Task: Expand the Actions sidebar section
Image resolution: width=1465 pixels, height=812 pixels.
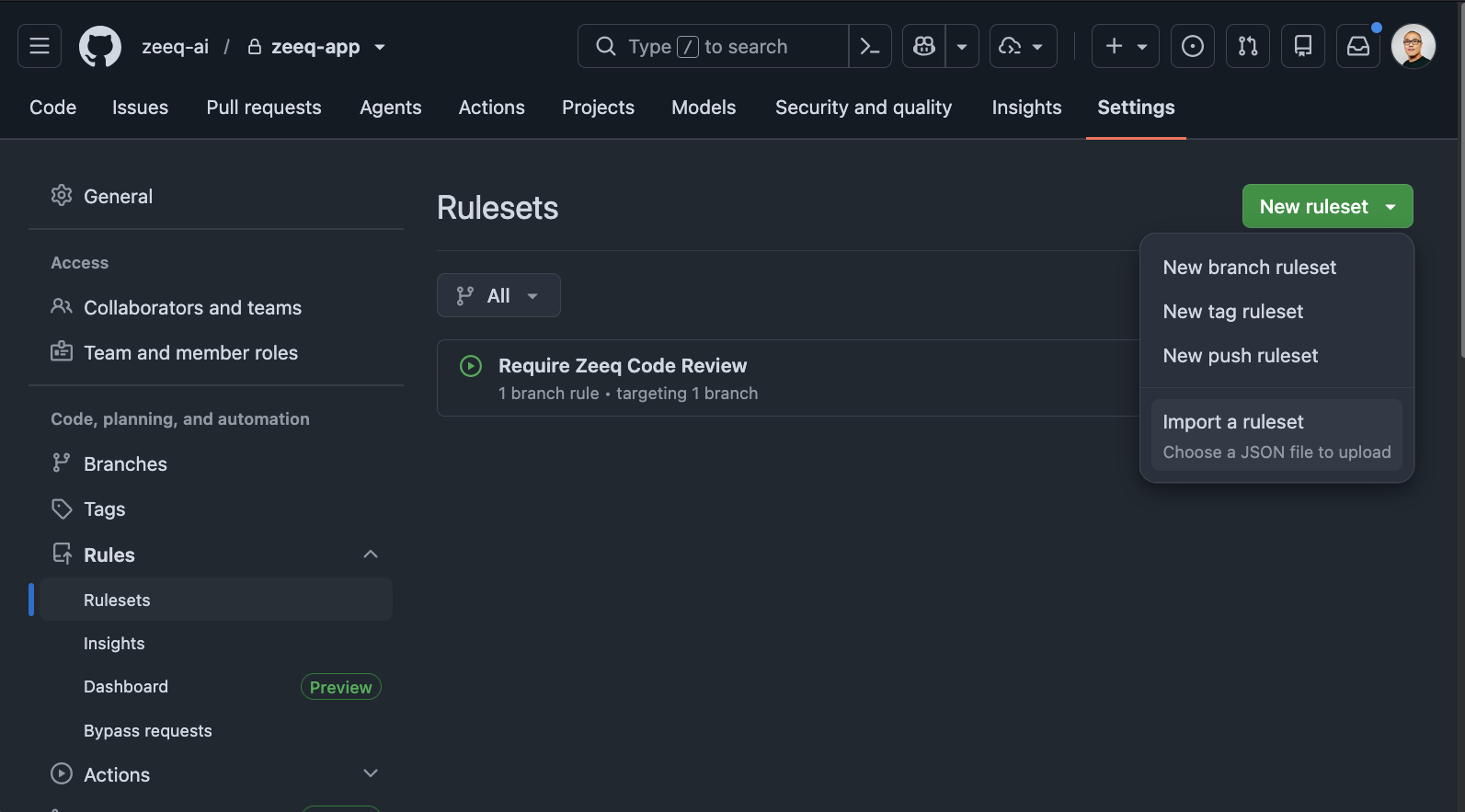Action: click(371, 774)
